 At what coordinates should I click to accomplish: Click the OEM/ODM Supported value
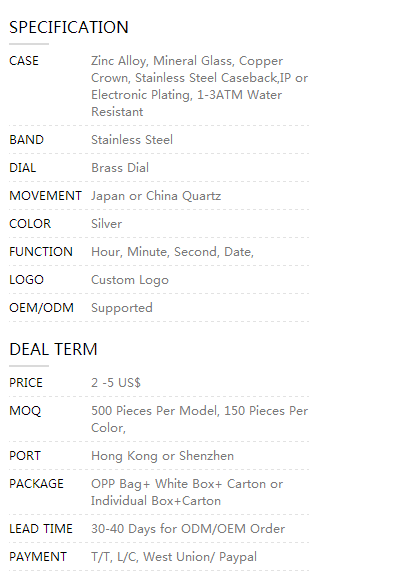coord(122,308)
